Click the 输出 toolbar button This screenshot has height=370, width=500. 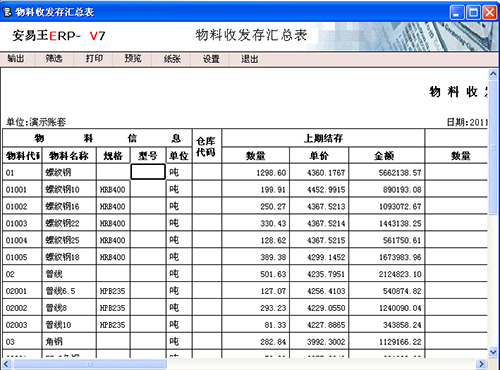(x=16, y=59)
